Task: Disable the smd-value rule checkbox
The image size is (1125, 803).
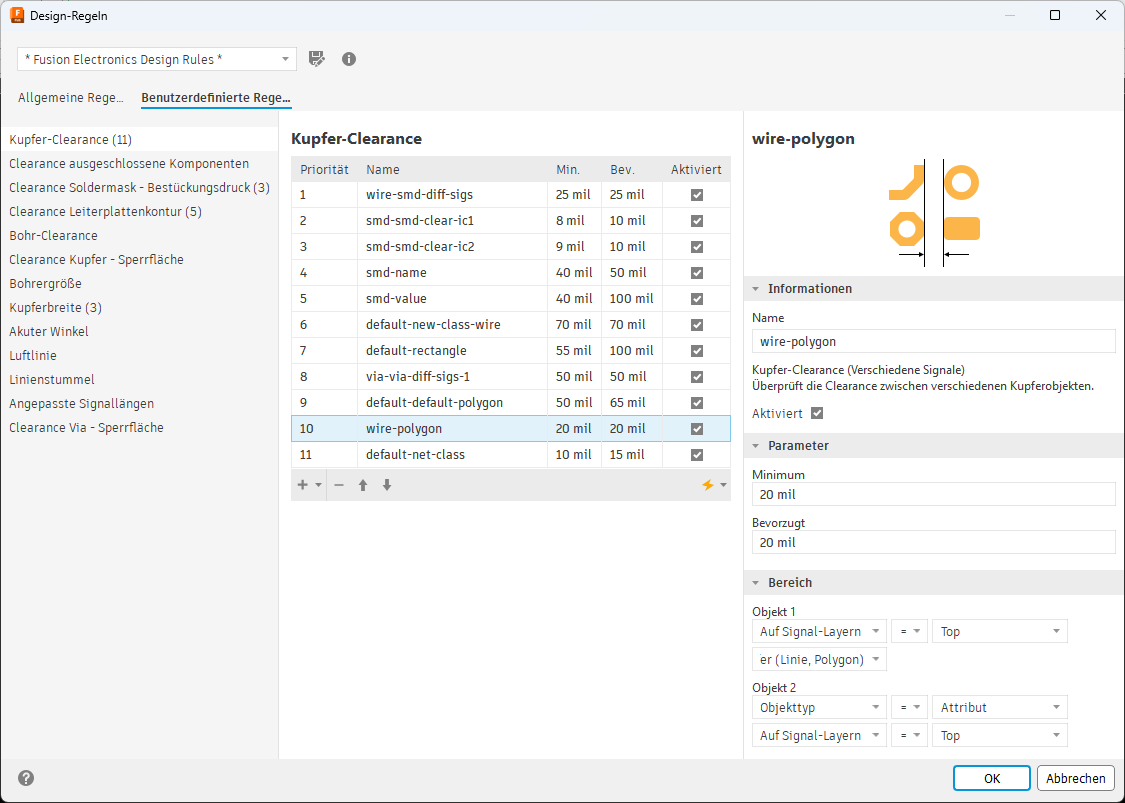Action: click(x=697, y=299)
